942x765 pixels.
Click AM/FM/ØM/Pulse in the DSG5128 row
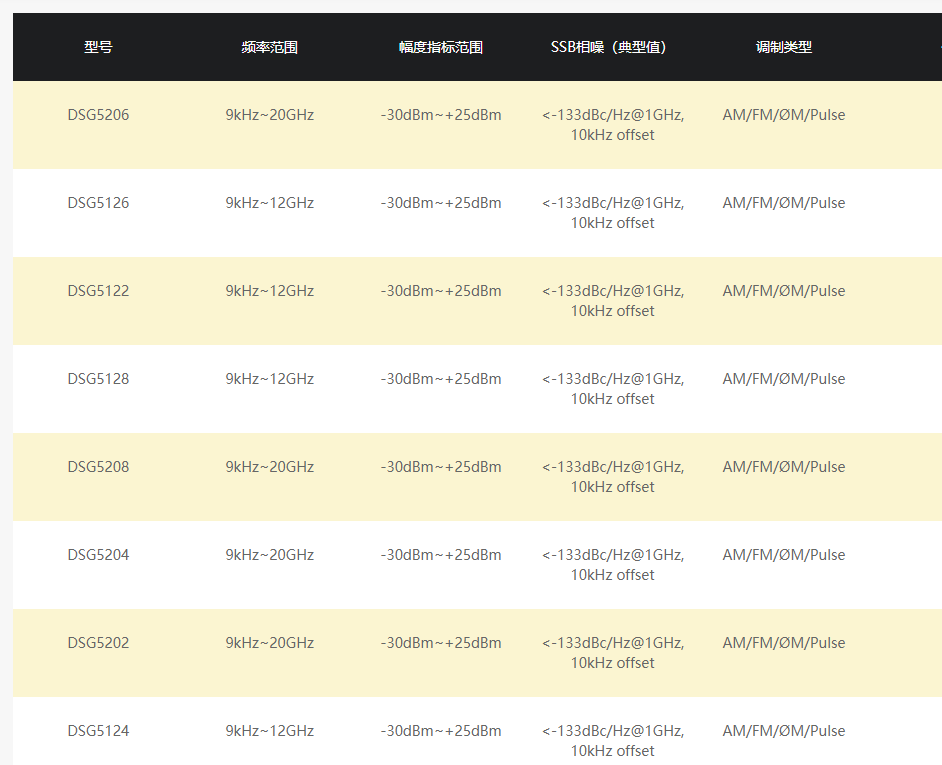click(783, 379)
